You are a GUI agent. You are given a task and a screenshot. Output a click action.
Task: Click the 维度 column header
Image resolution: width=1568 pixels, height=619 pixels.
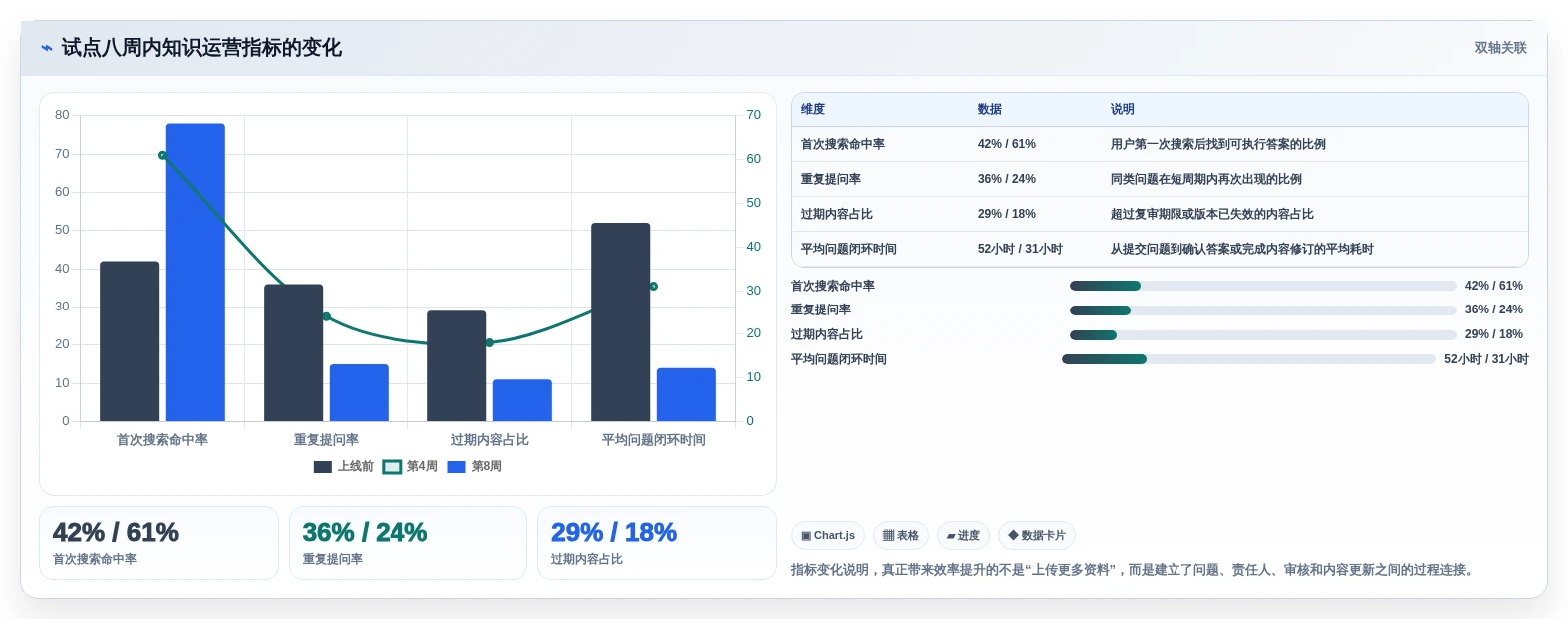coord(813,110)
